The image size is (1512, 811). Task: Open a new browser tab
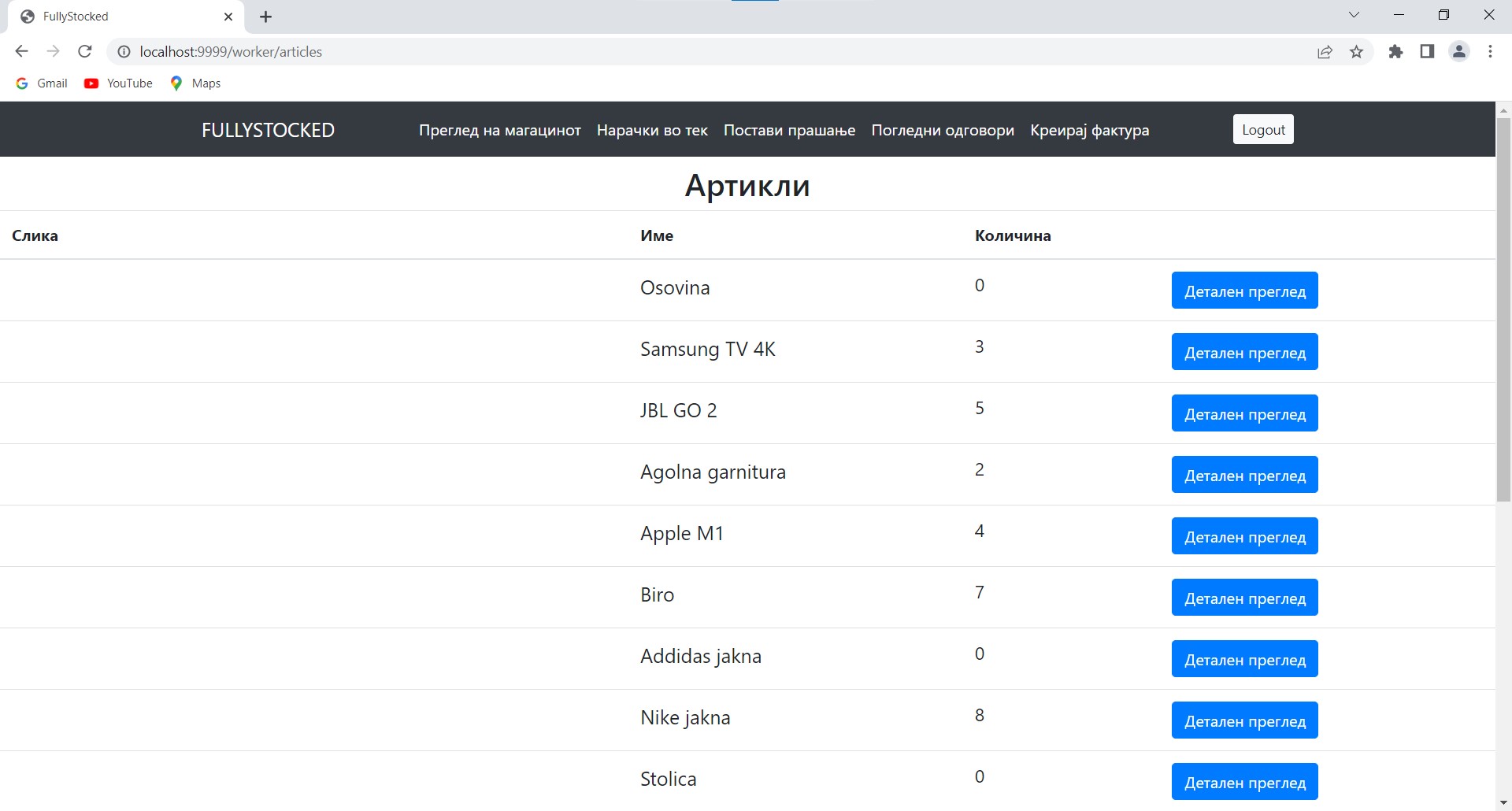click(266, 17)
